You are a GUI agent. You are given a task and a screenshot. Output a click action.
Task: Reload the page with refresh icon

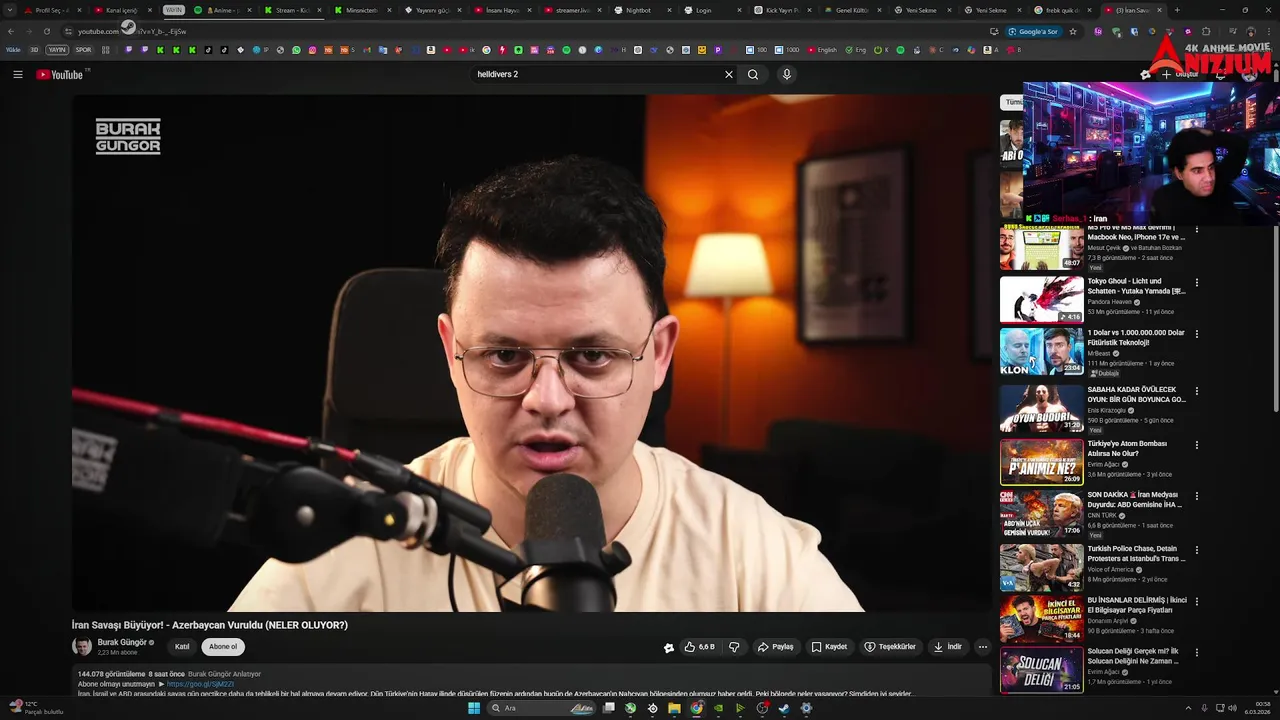pyautogui.click(x=46, y=31)
